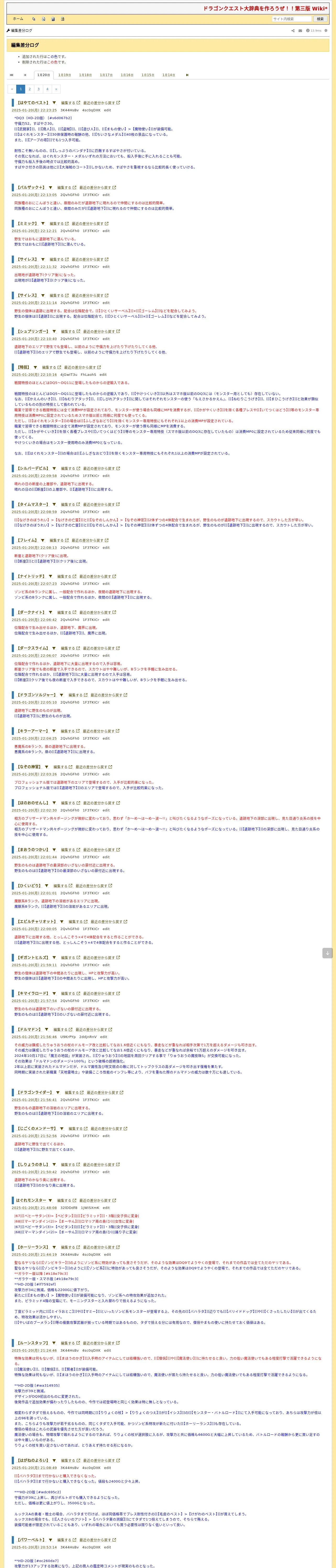Click the mail envelope icon in the header
Screen dimensions: 336x1568
point(300,30)
